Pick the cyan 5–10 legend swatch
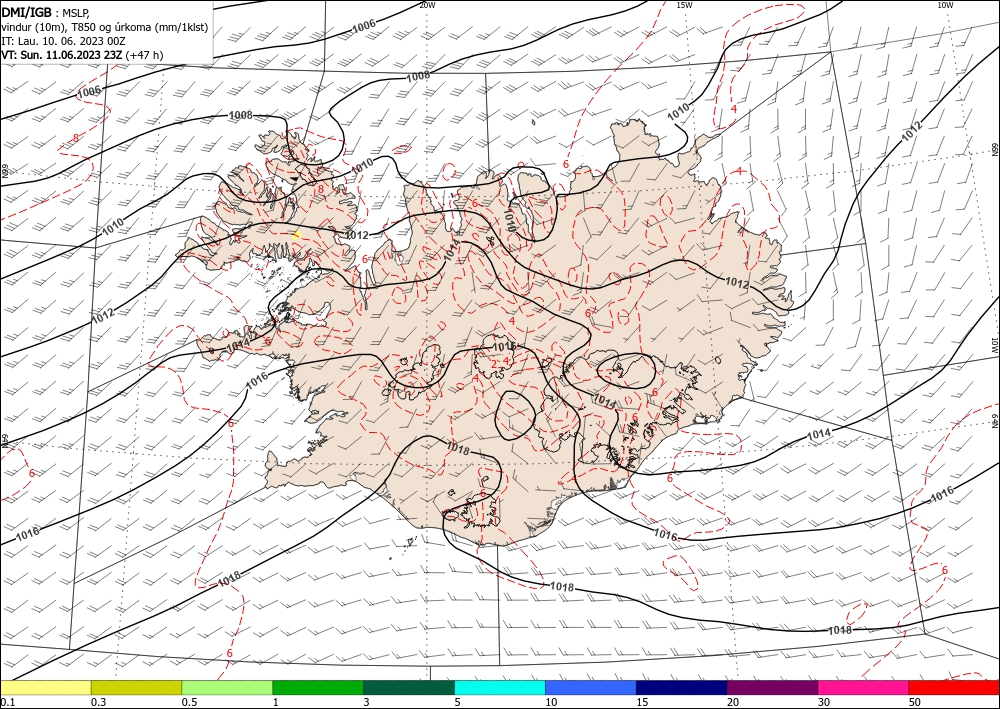 point(500,687)
